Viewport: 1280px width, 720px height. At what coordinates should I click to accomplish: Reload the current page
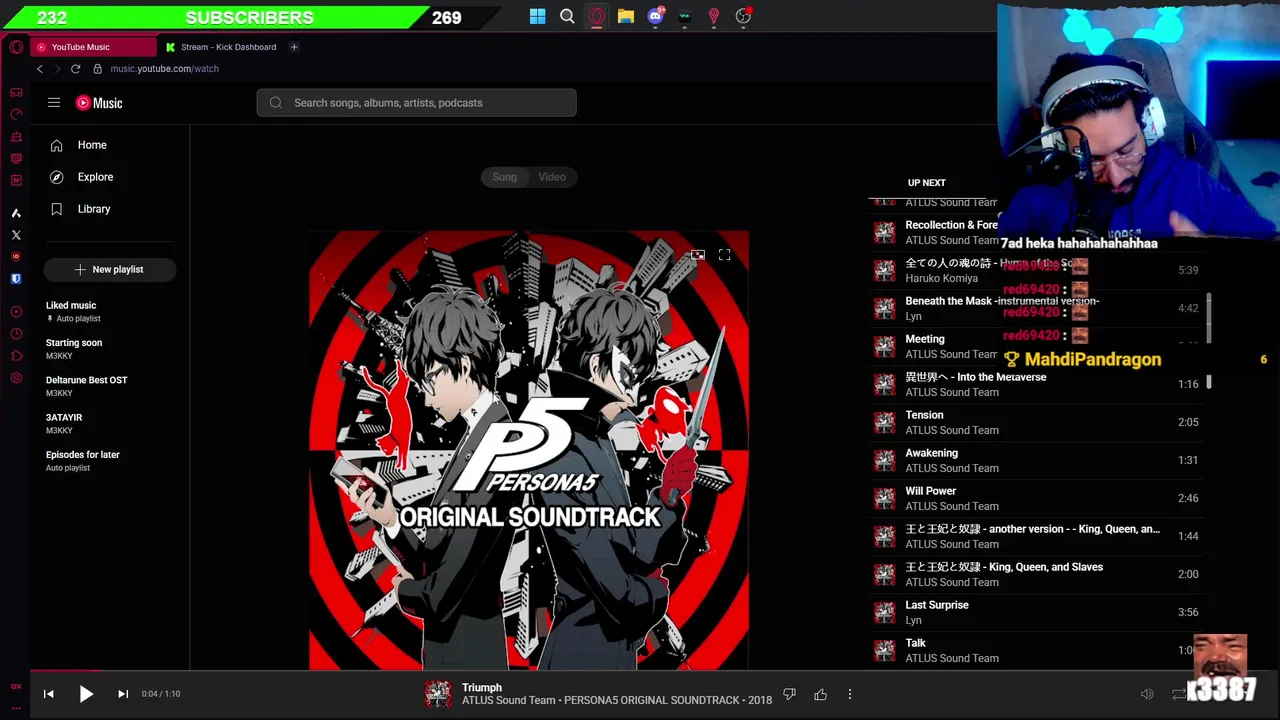tap(75, 69)
